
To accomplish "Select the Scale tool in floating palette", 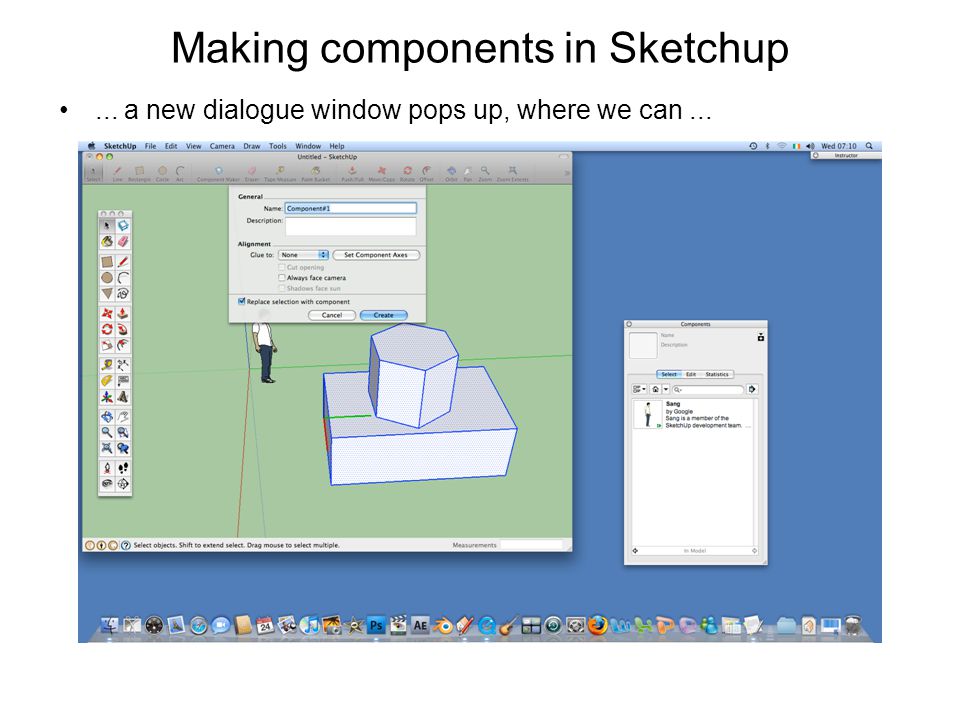I will point(107,345).
